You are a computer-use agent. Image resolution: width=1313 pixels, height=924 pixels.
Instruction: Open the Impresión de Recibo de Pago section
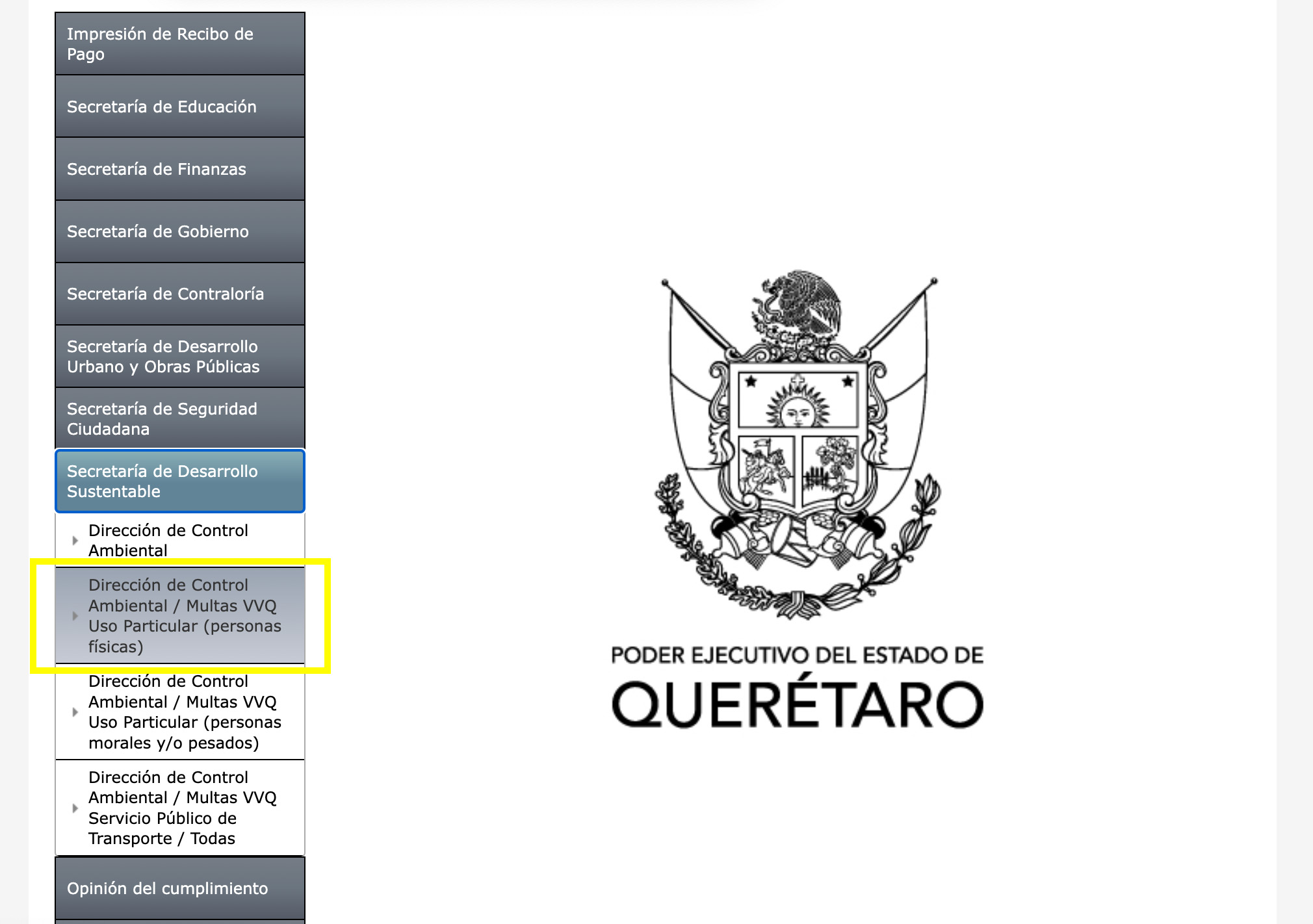click(180, 44)
